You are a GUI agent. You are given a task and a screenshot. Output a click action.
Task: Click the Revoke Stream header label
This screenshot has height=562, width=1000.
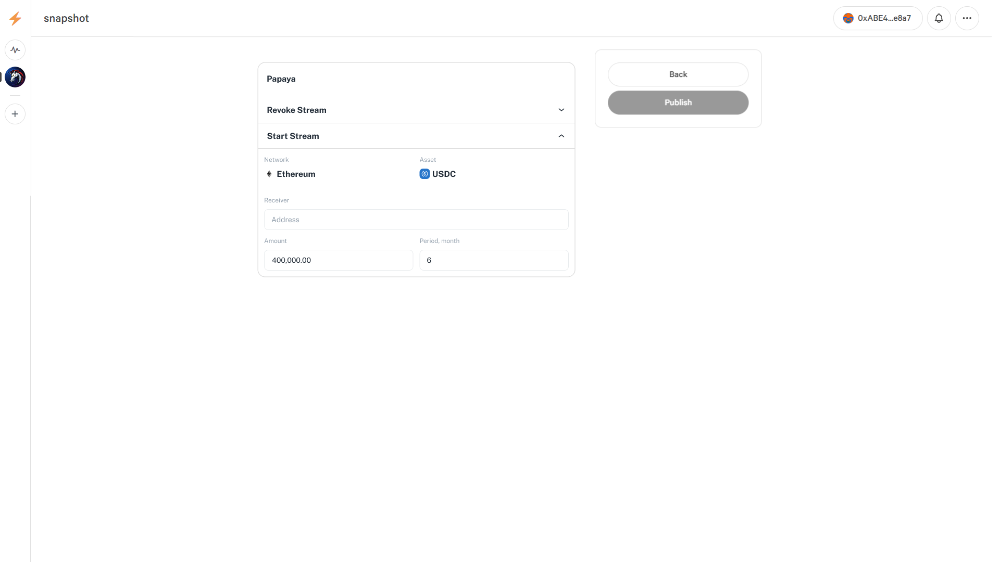[x=296, y=110]
